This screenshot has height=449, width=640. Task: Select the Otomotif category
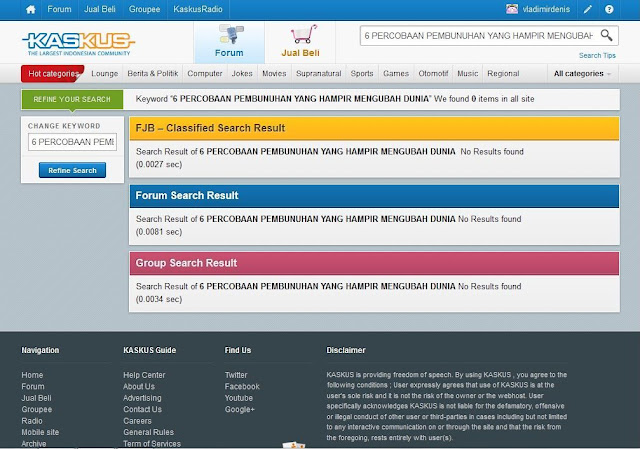[x=433, y=74]
